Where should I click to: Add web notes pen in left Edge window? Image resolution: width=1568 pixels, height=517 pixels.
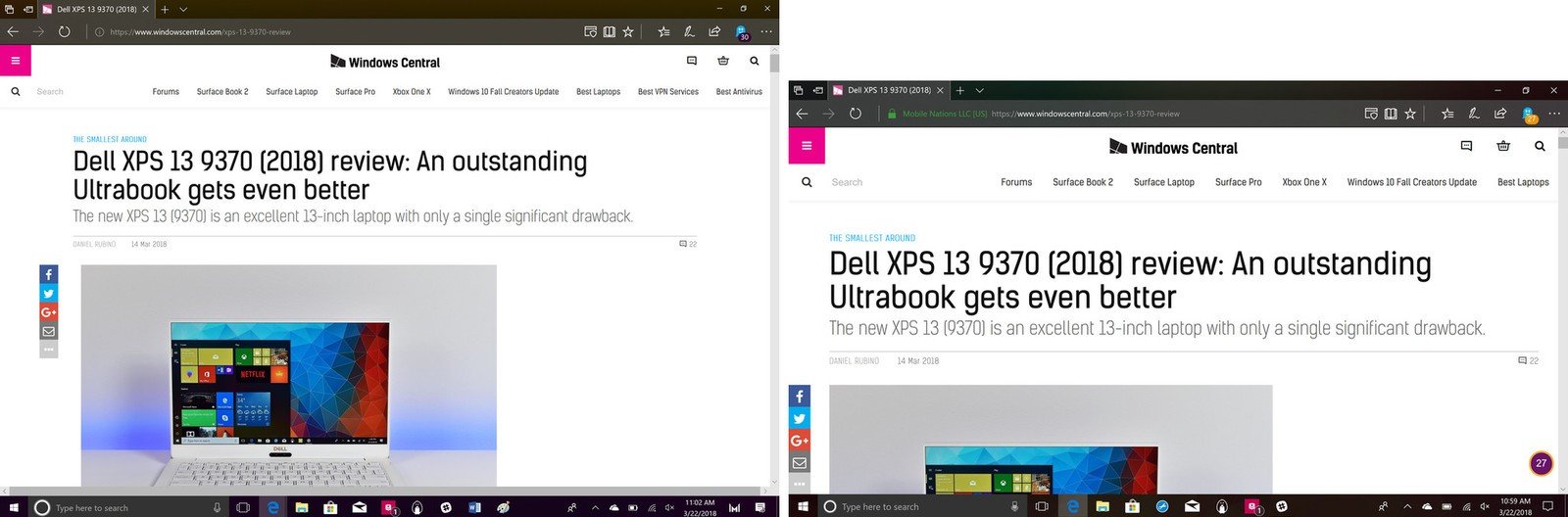click(x=689, y=31)
